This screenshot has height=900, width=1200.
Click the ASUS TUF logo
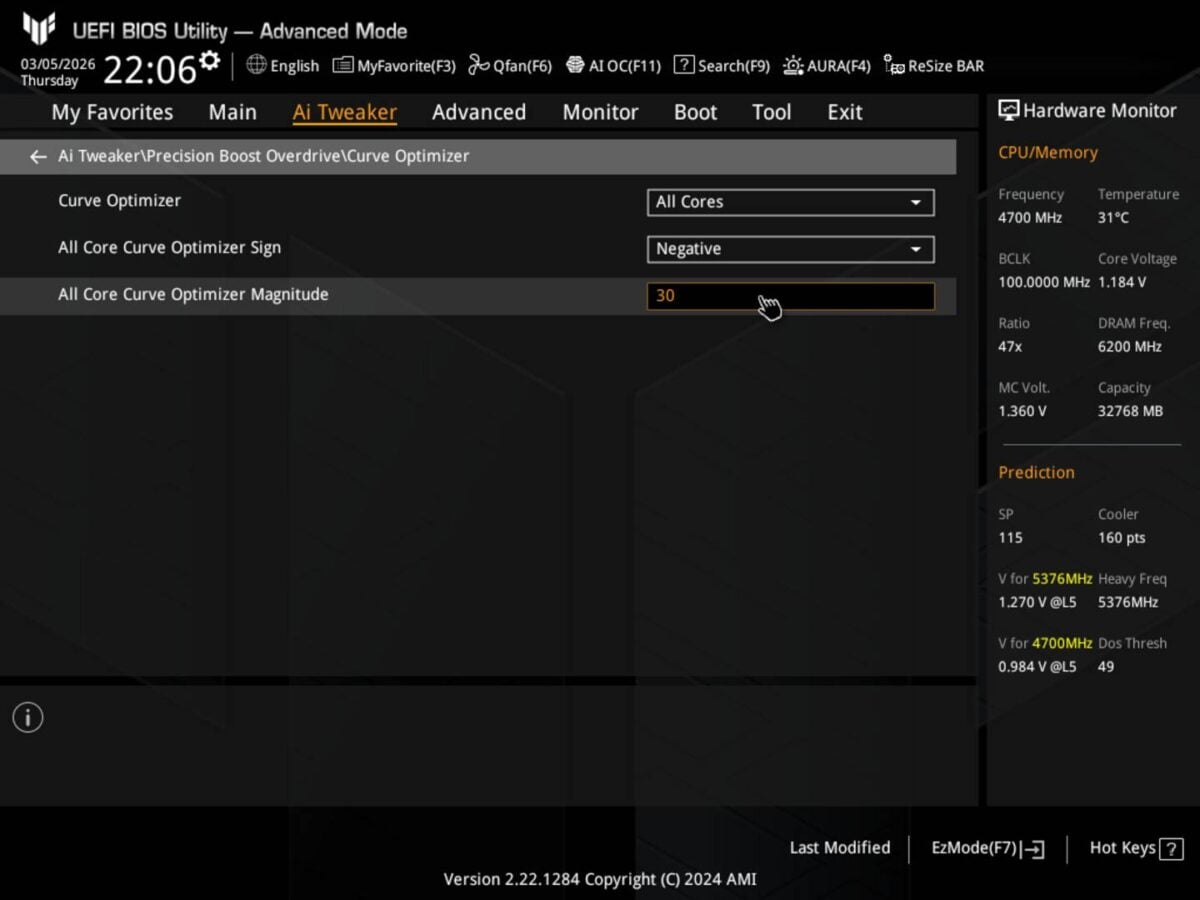tap(38, 27)
